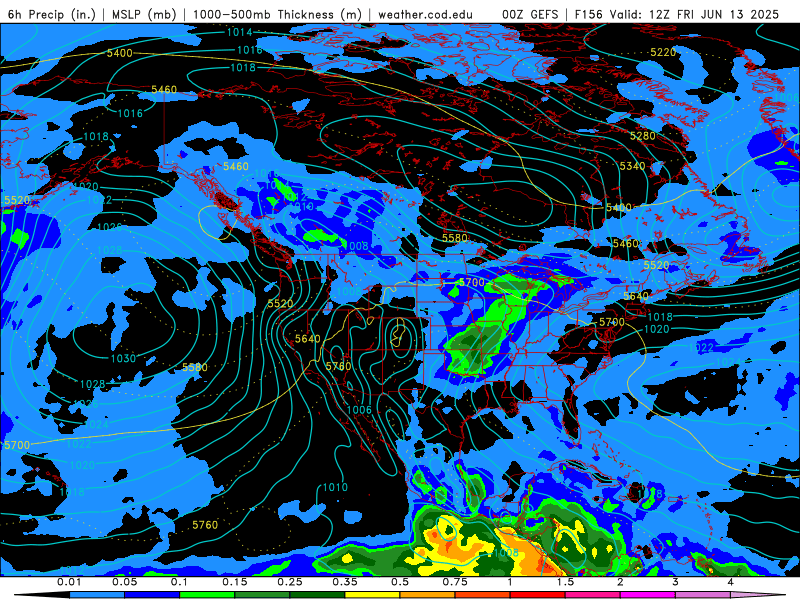Click the '6h Precip (in.)' header label
Screen dimensions: 800x600
[52, 14]
